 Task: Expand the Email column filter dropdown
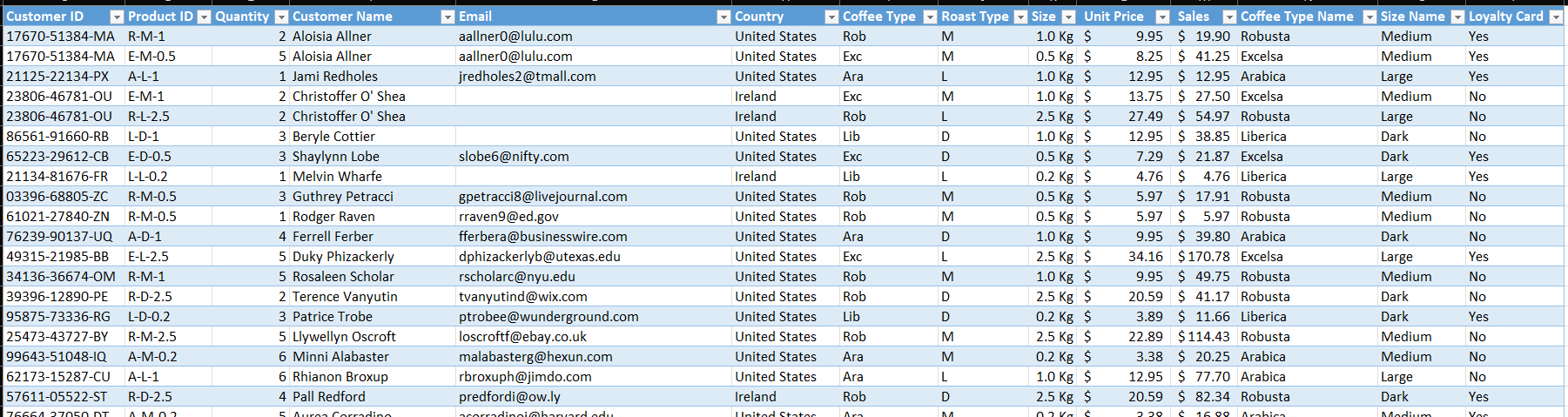click(x=723, y=17)
